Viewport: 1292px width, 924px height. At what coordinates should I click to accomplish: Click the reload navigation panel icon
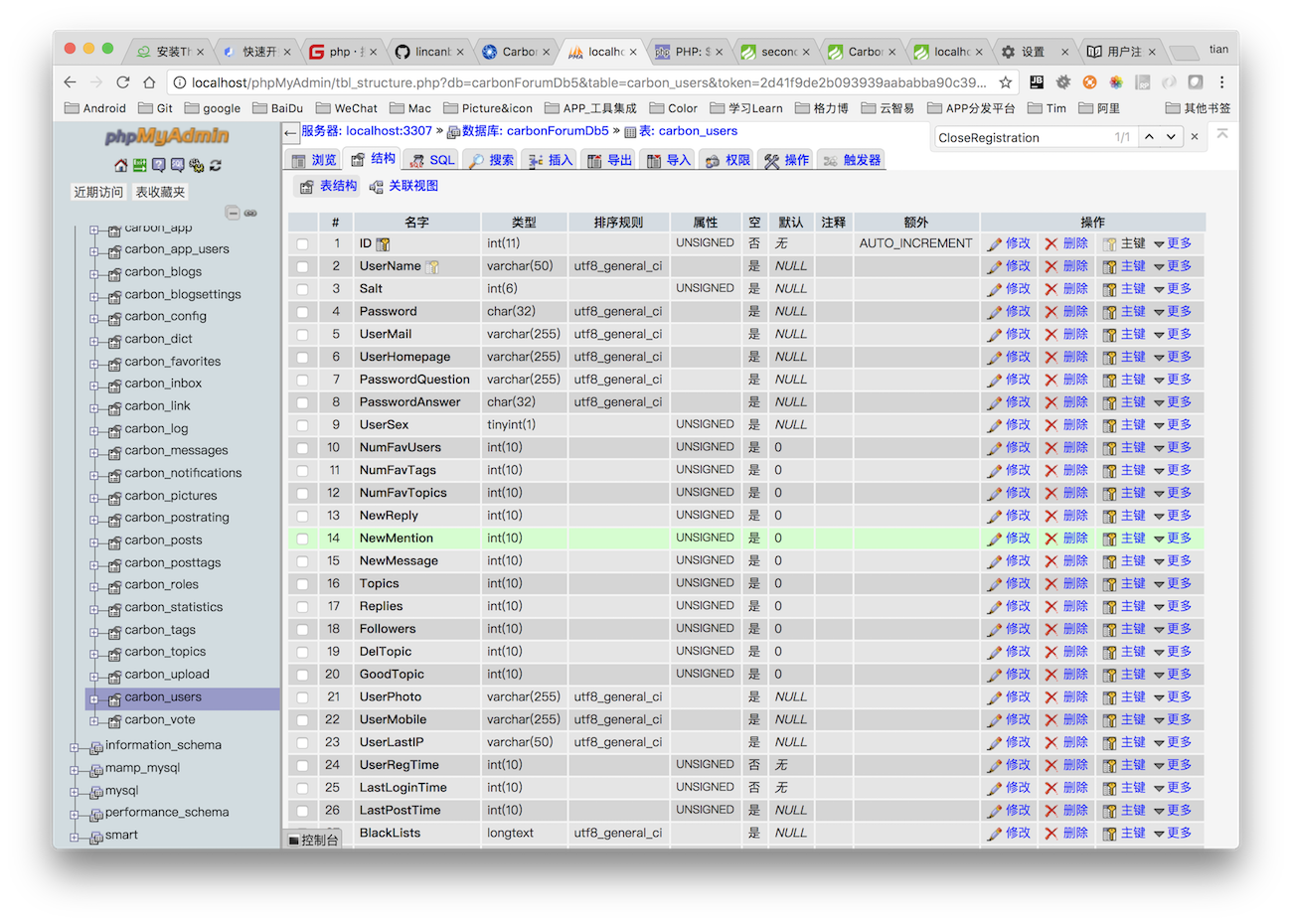[216, 165]
